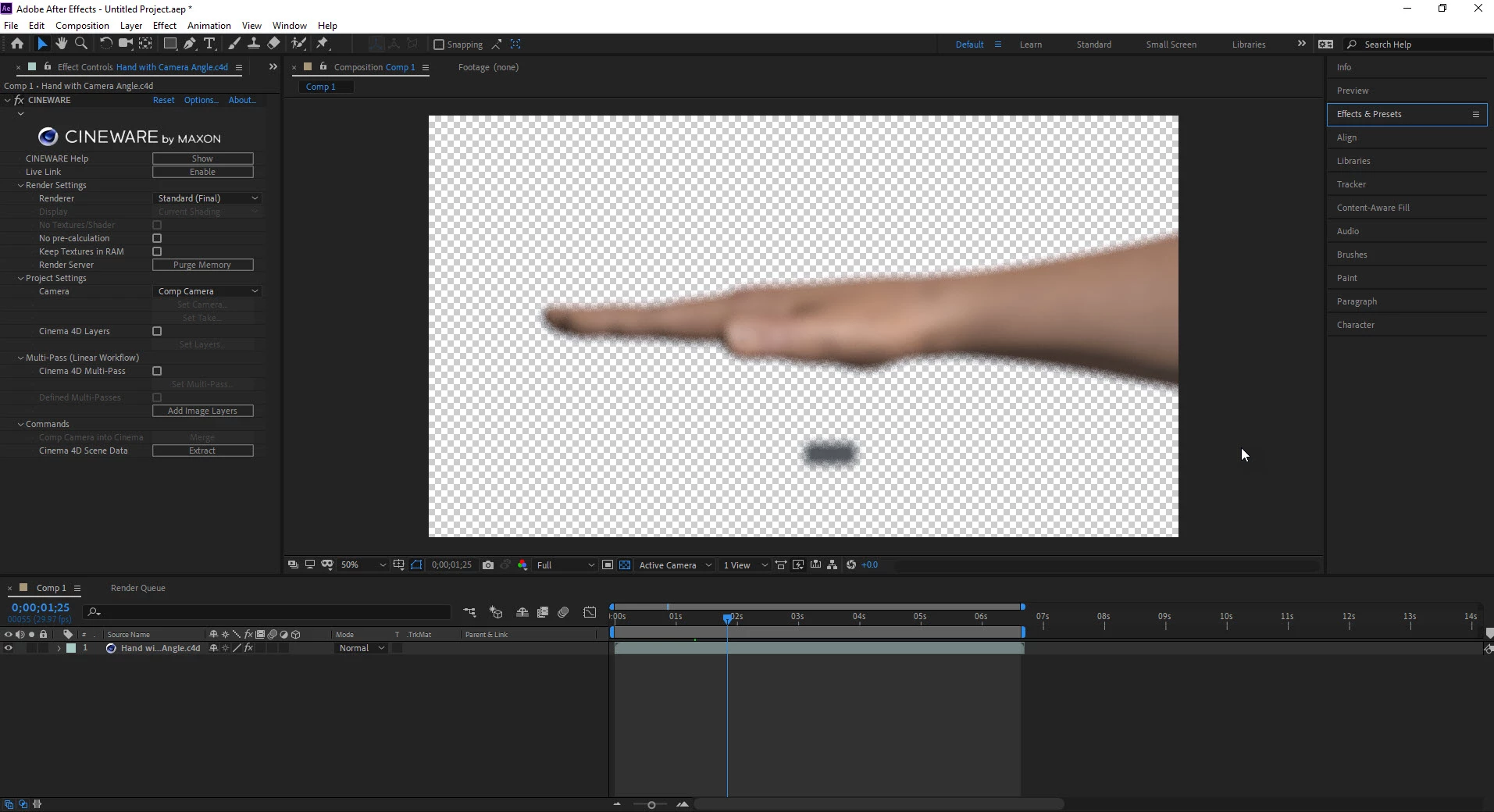This screenshot has width=1494, height=812.
Task: Open the Normal blending mode dropdown
Action: tap(362, 648)
